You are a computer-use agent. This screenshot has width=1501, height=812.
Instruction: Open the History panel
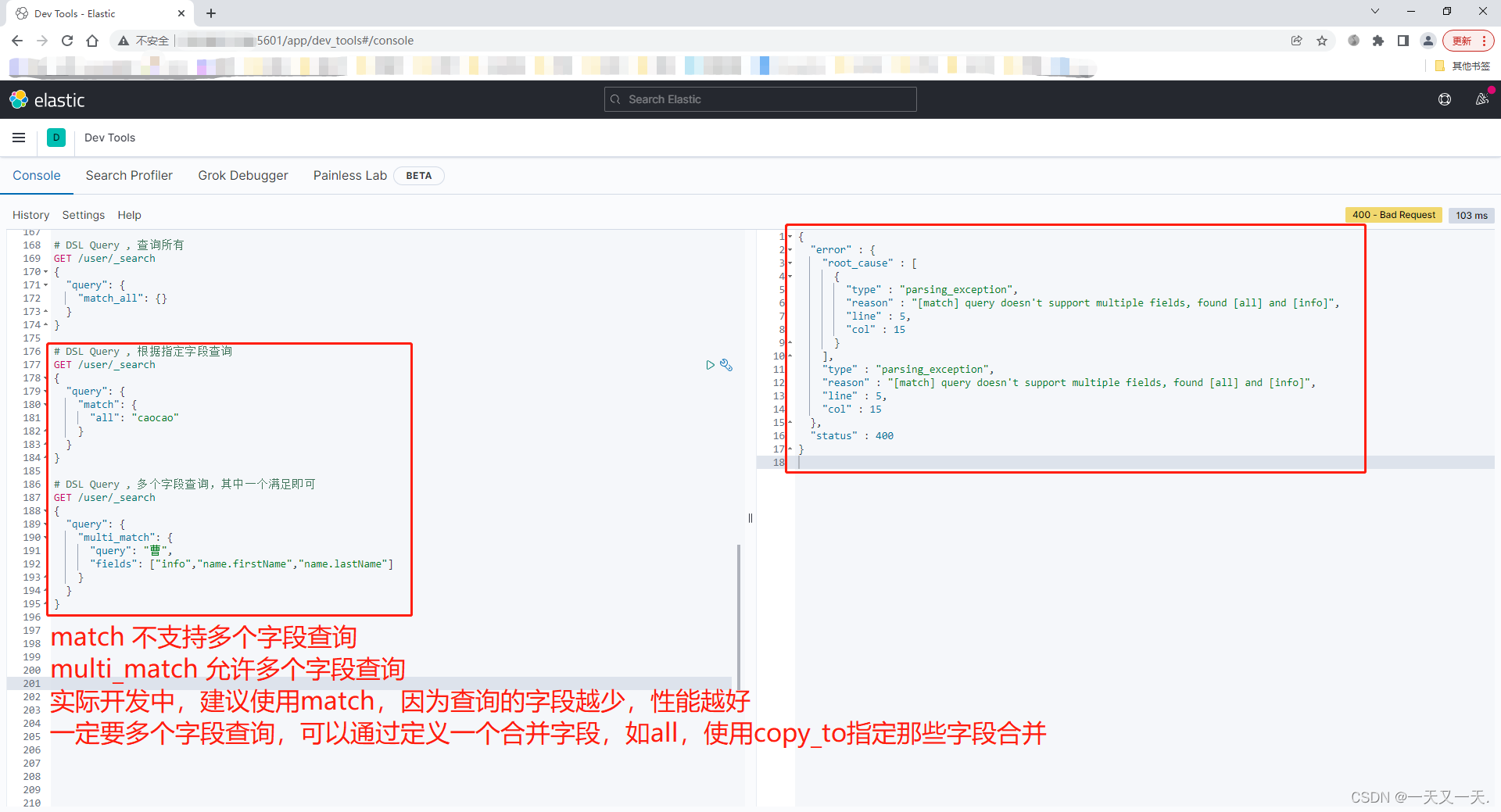[x=31, y=215]
